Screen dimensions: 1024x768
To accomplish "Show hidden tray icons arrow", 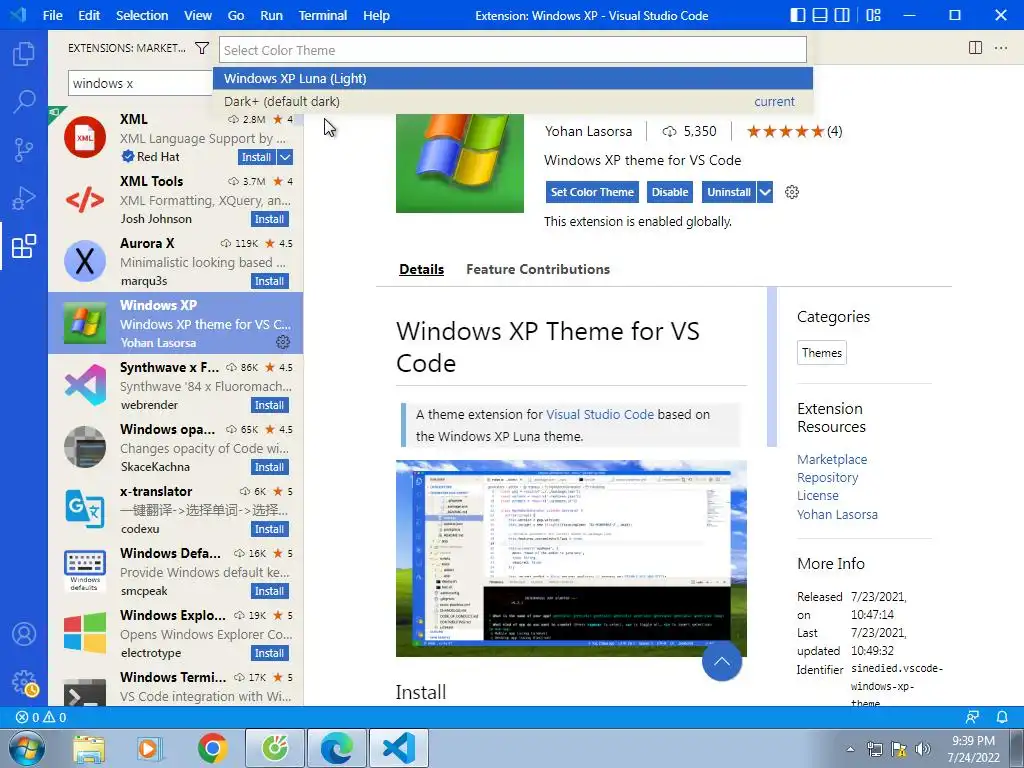I will pos(850,749).
